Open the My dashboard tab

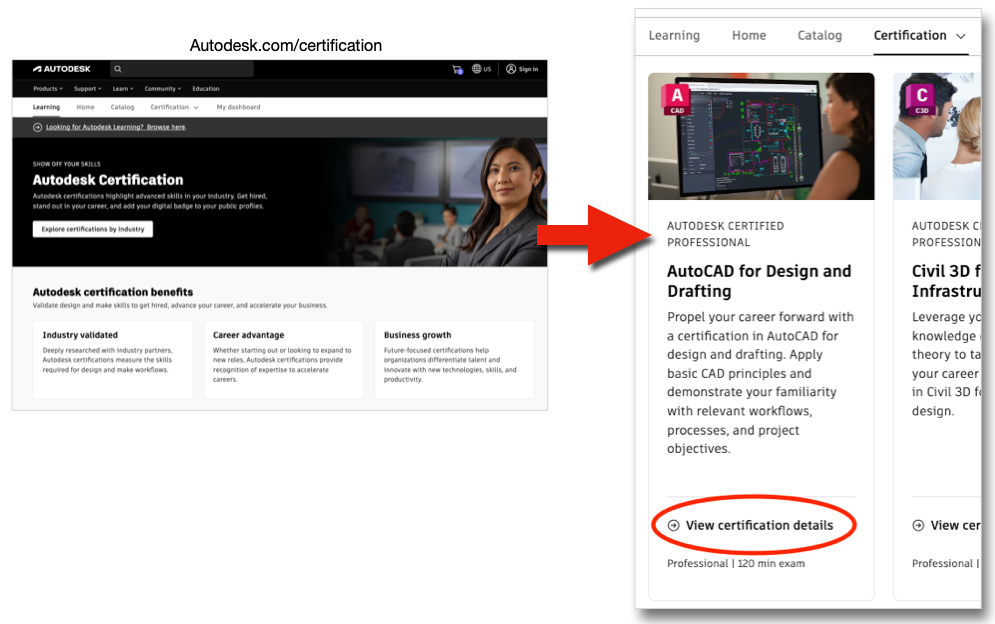click(x=239, y=107)
